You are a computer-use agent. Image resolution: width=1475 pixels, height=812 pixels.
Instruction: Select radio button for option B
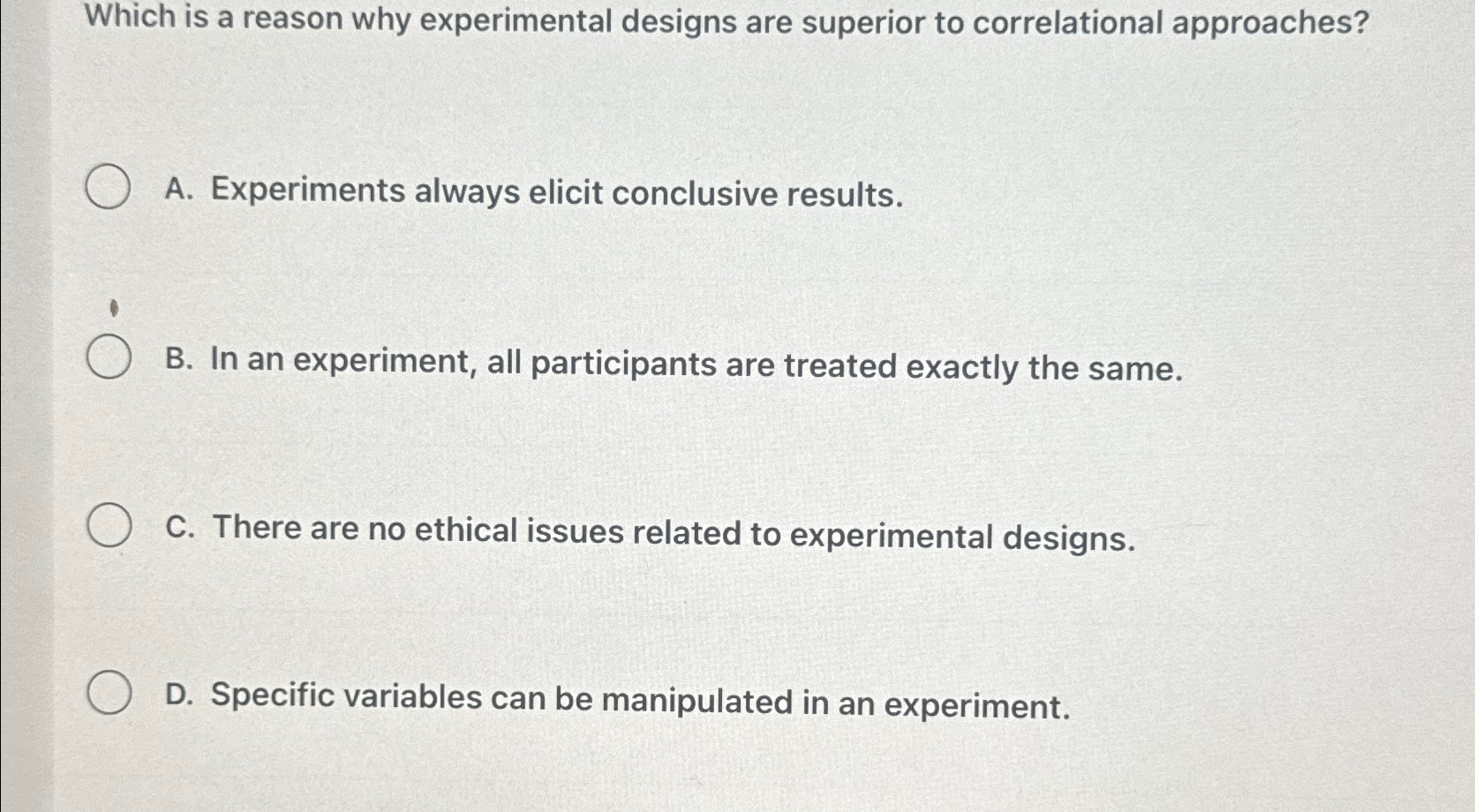point(108,358)
